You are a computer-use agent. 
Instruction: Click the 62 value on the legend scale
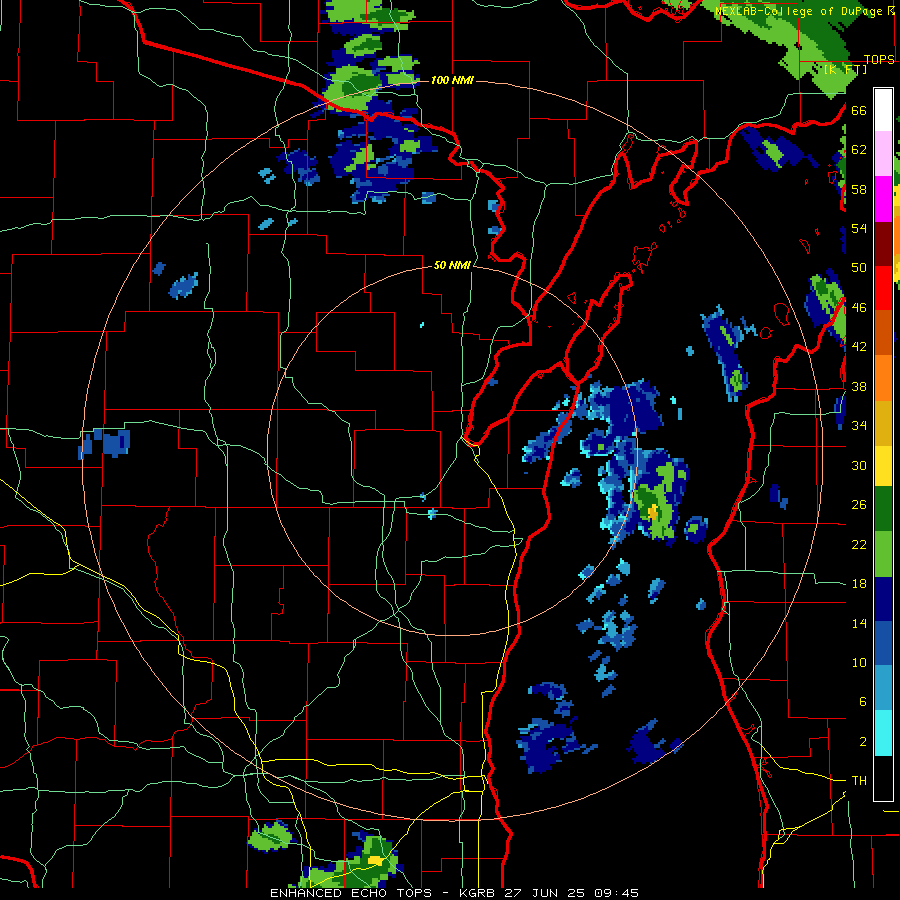859,150
